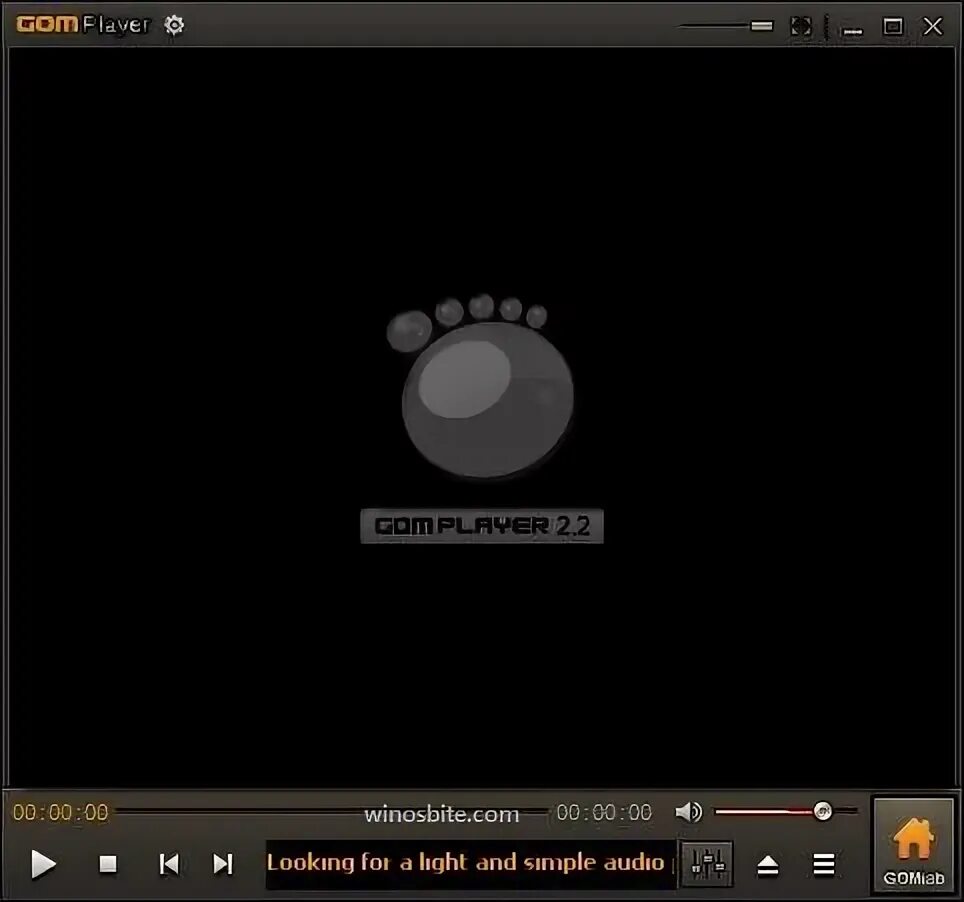
Task: Click the 'Looking for a light and simple audio' banner
Action: (x=470, y=864)
